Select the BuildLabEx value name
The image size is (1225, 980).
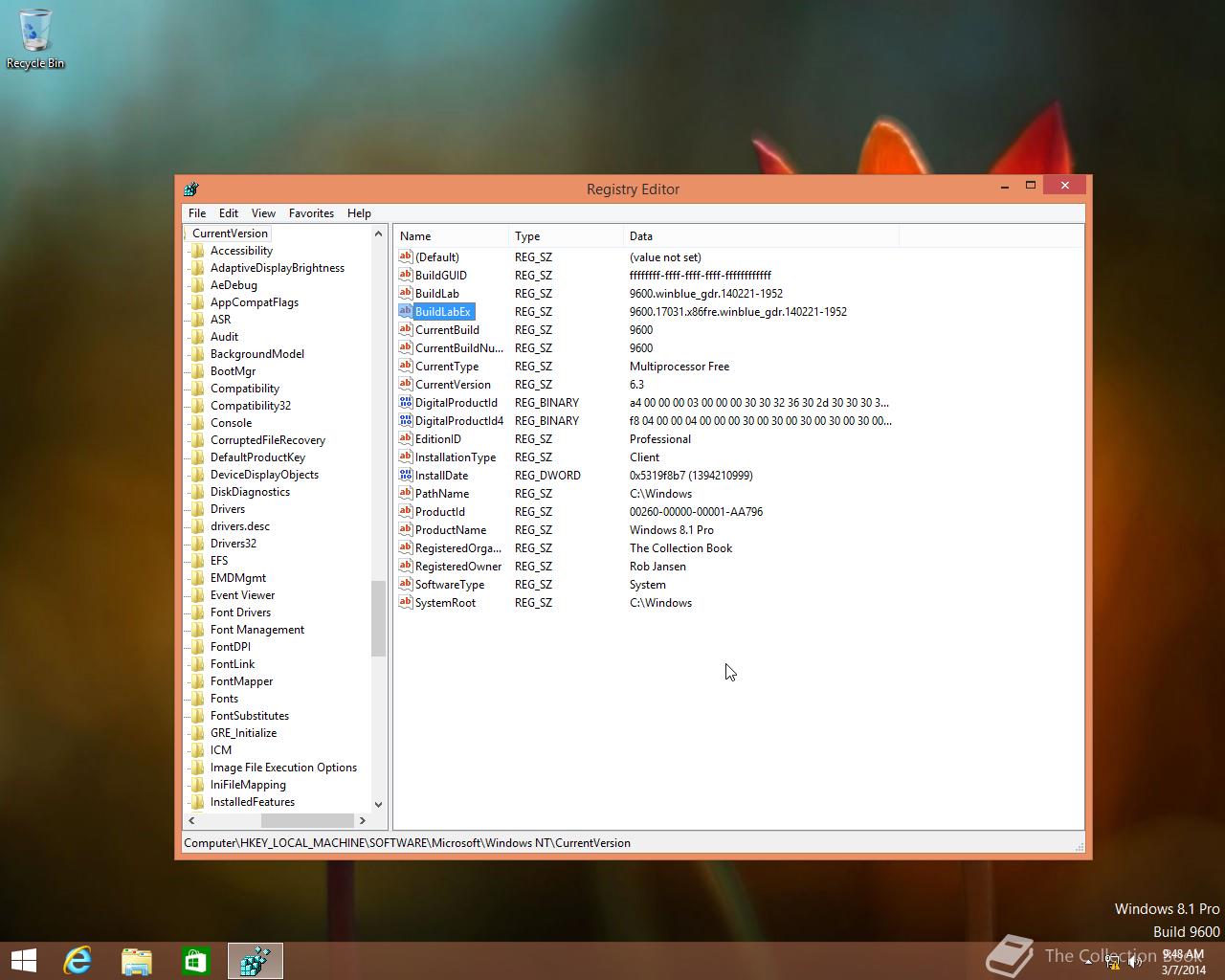443,311
